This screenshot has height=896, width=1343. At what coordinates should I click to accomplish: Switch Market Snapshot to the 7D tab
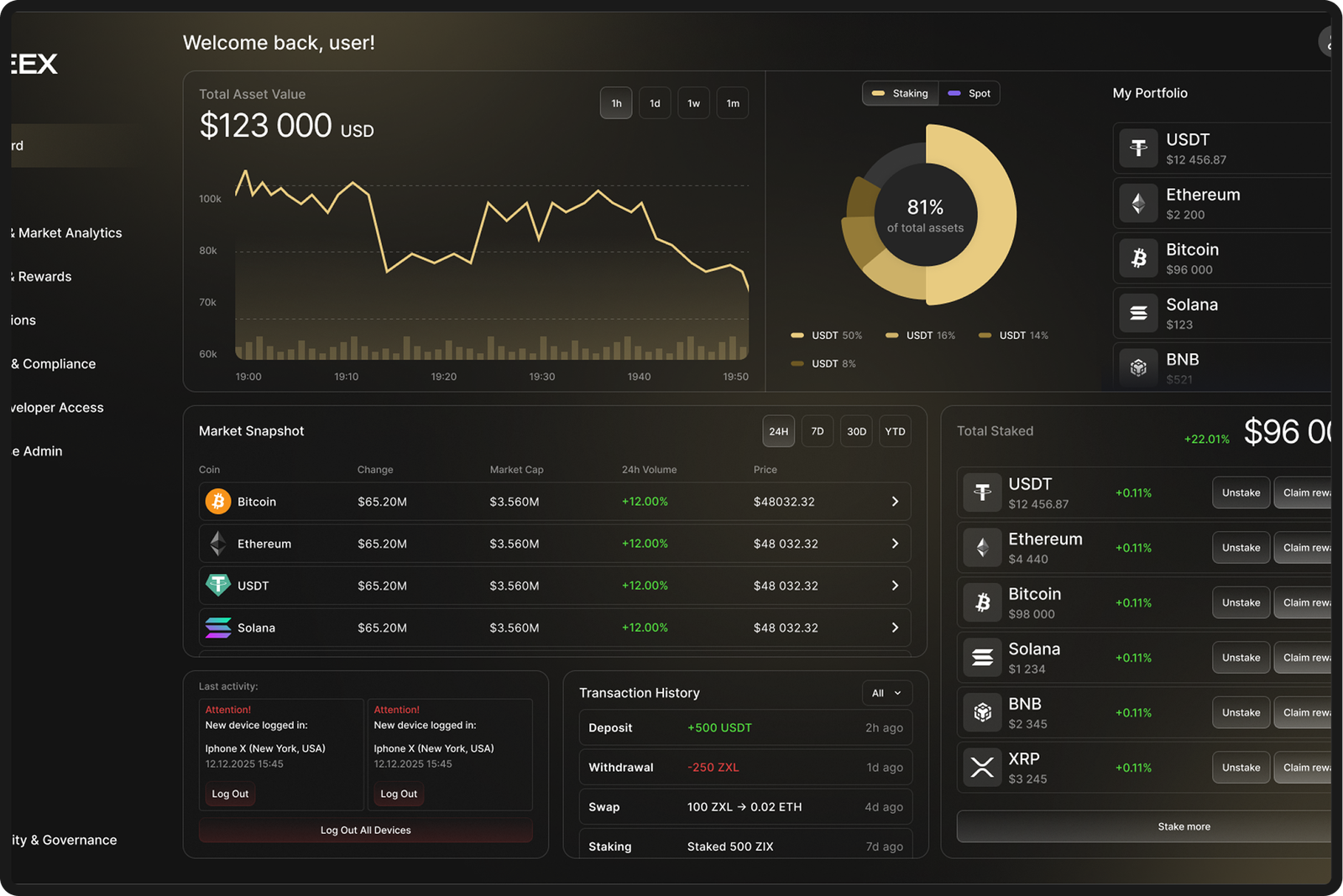click(x=817, y=430)
